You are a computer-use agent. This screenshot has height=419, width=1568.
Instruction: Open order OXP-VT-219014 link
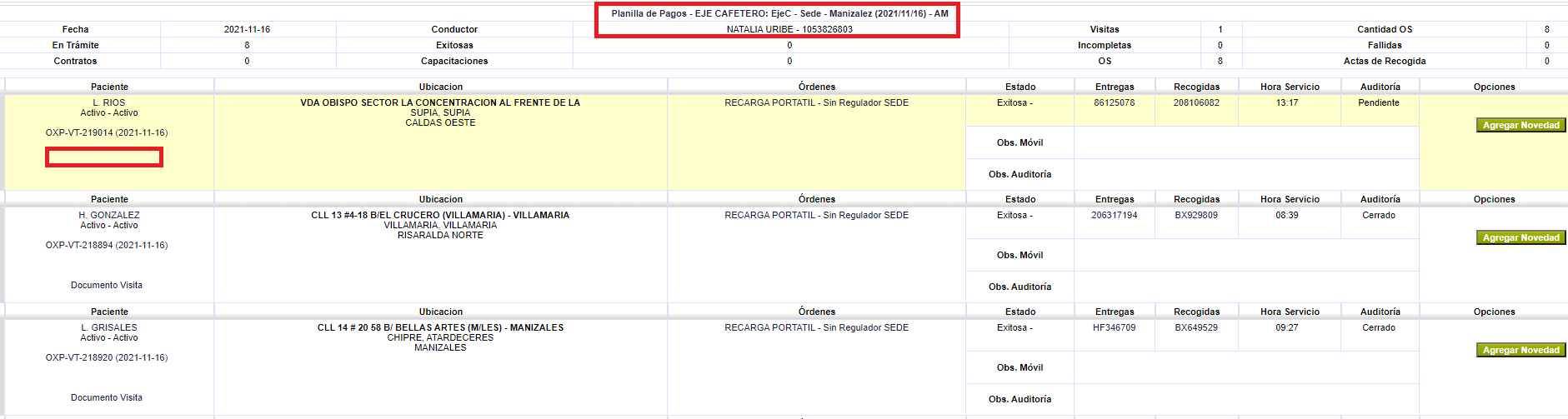(107, 132)
